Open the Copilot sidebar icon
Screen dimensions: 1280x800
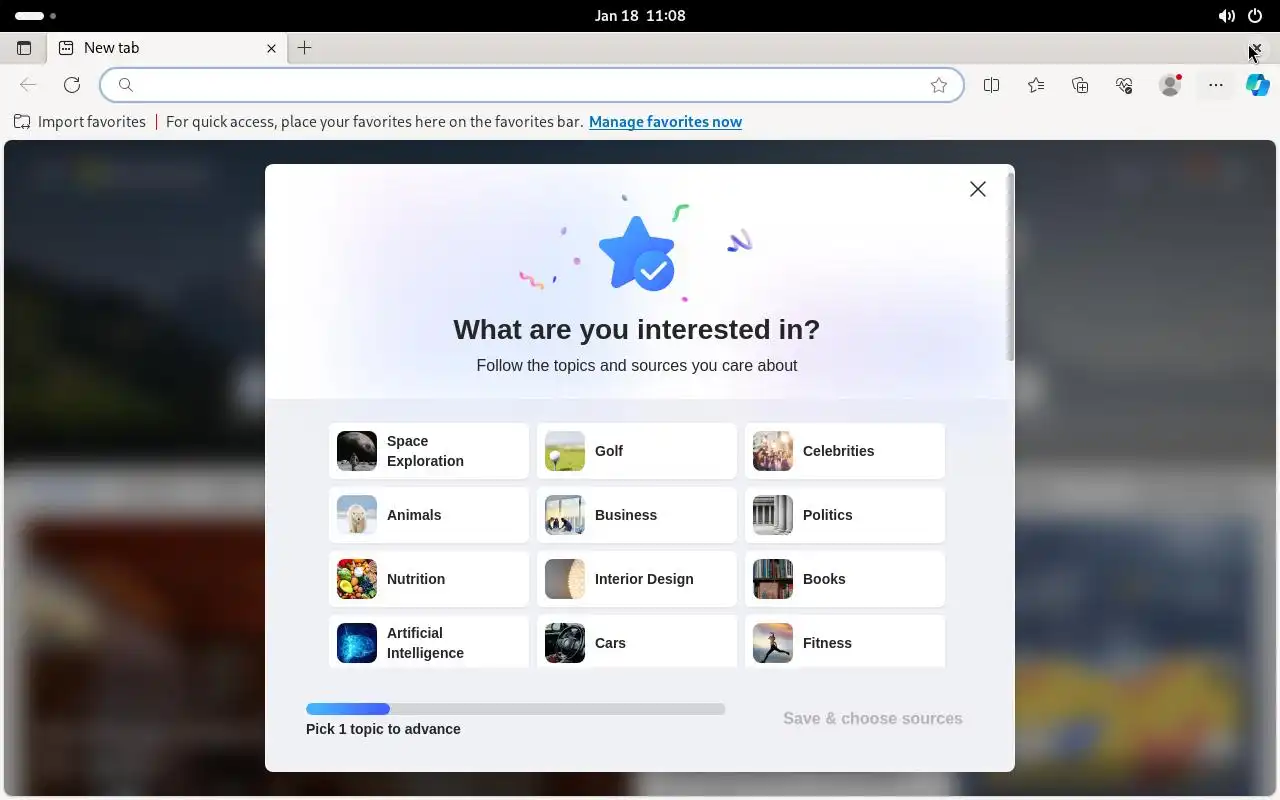point(1258,85)
